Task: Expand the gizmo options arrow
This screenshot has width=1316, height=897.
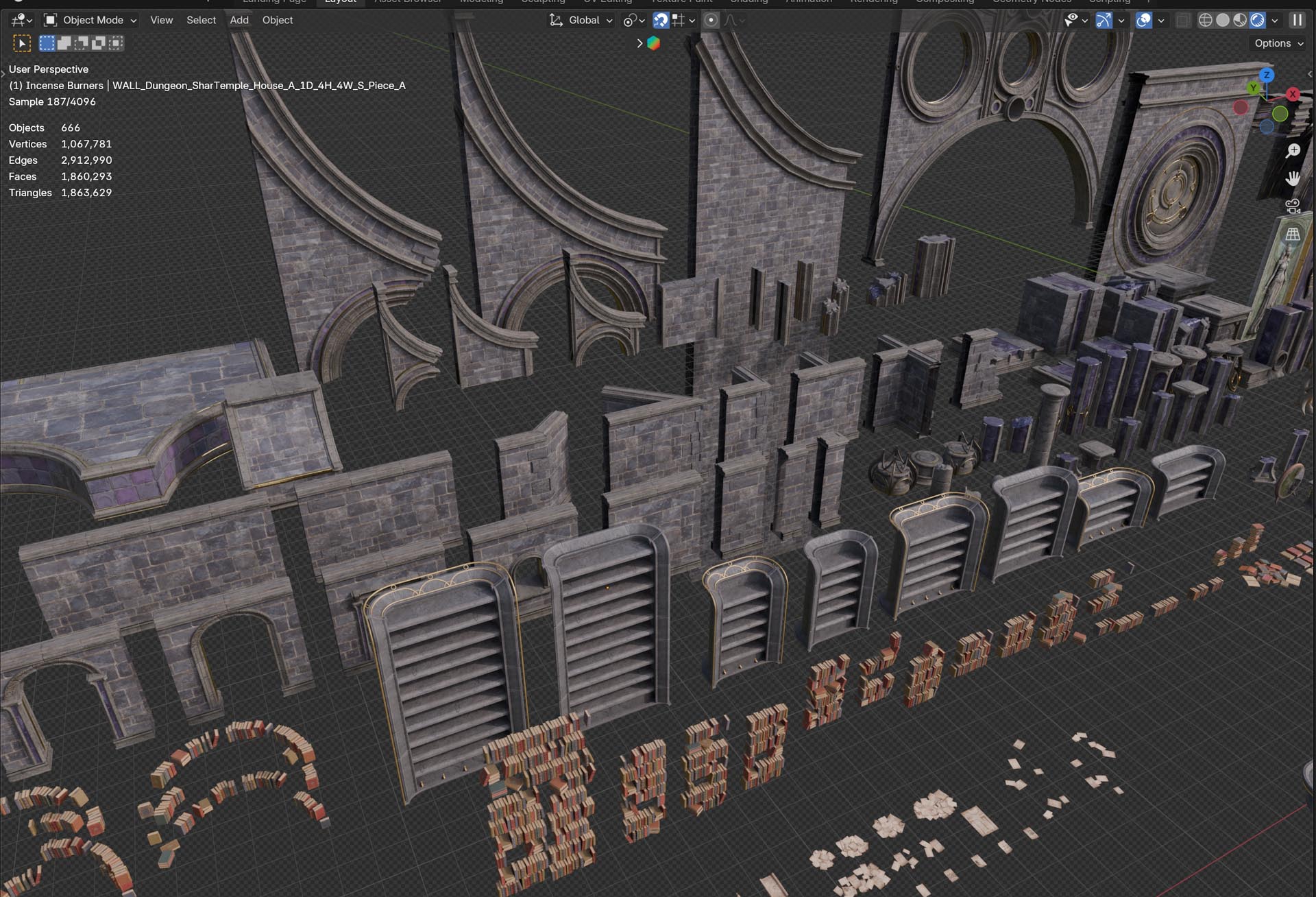Action: [x=1121, y=21]
